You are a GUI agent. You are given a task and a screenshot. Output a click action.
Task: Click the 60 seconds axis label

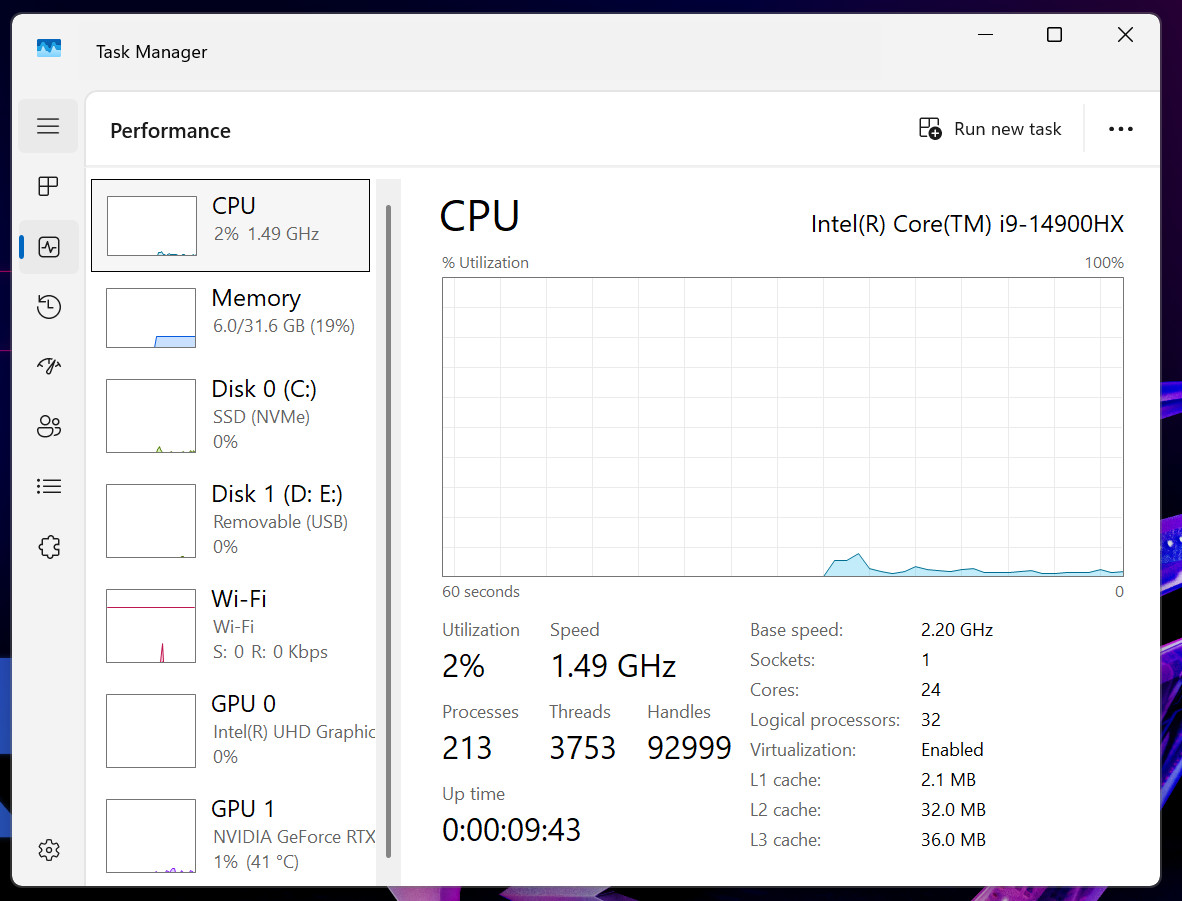[x=481, y=592]
